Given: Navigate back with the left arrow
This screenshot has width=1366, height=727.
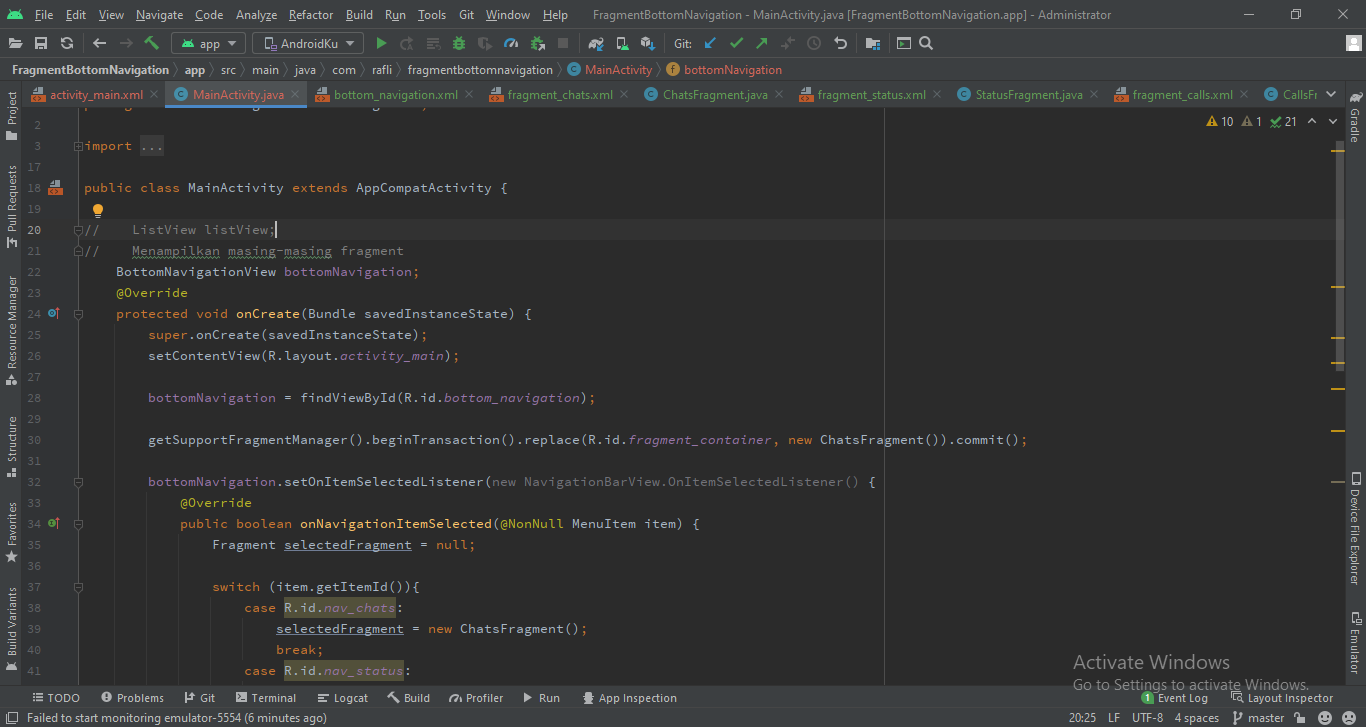Looking at the screenshot, I should tap(99, 43).
